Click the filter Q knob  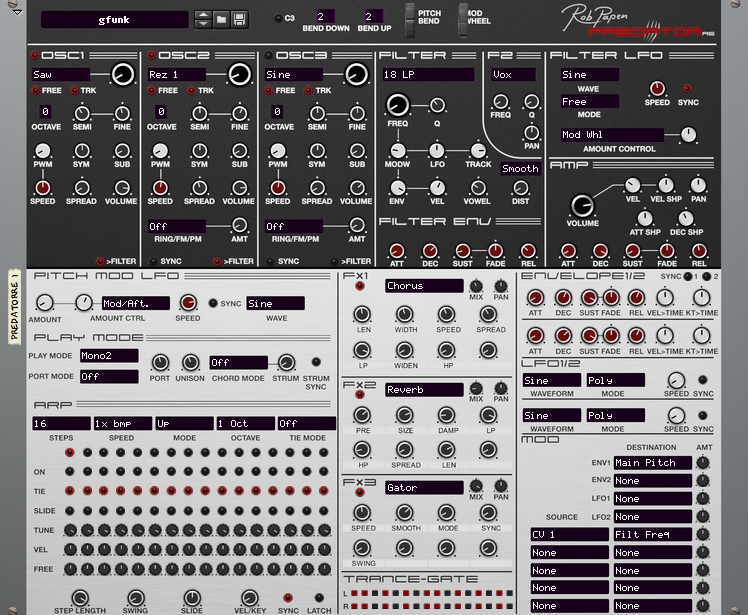pyautogui.click(x=437, y=105)
